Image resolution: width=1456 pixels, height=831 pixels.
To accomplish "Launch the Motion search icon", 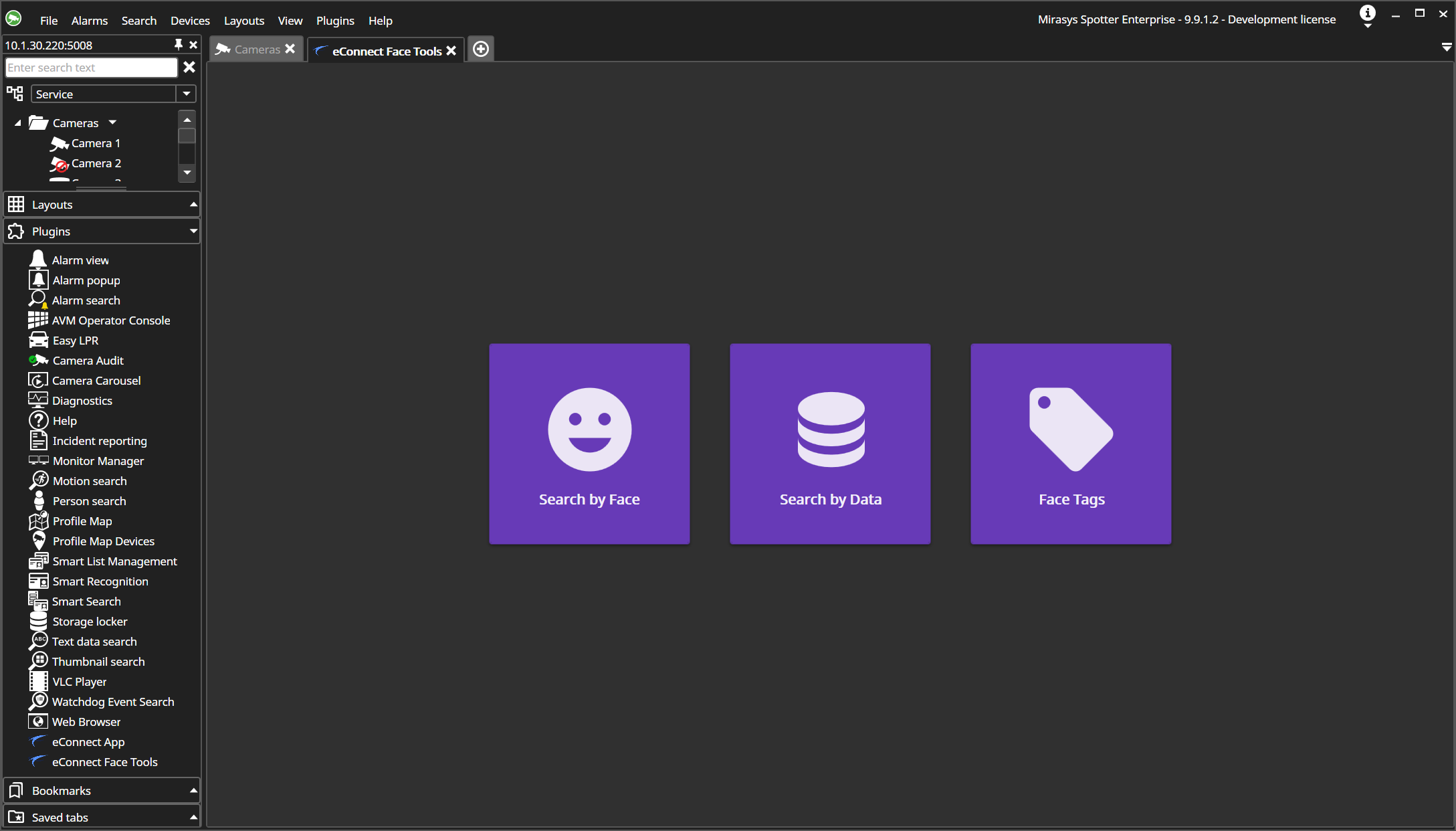I will click(x=38, y=480).
